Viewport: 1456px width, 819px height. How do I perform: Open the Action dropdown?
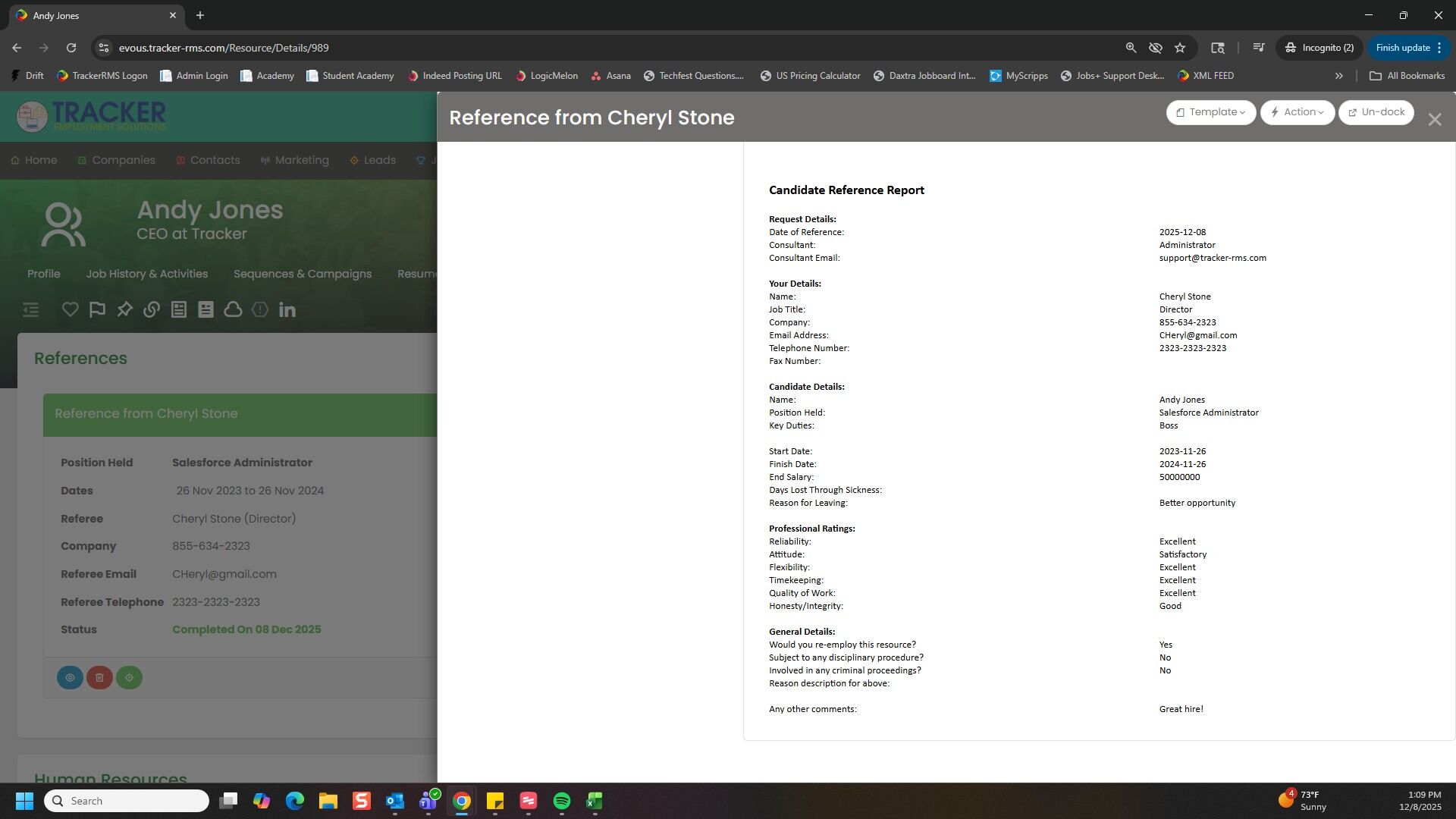(x=1297, y=112)
